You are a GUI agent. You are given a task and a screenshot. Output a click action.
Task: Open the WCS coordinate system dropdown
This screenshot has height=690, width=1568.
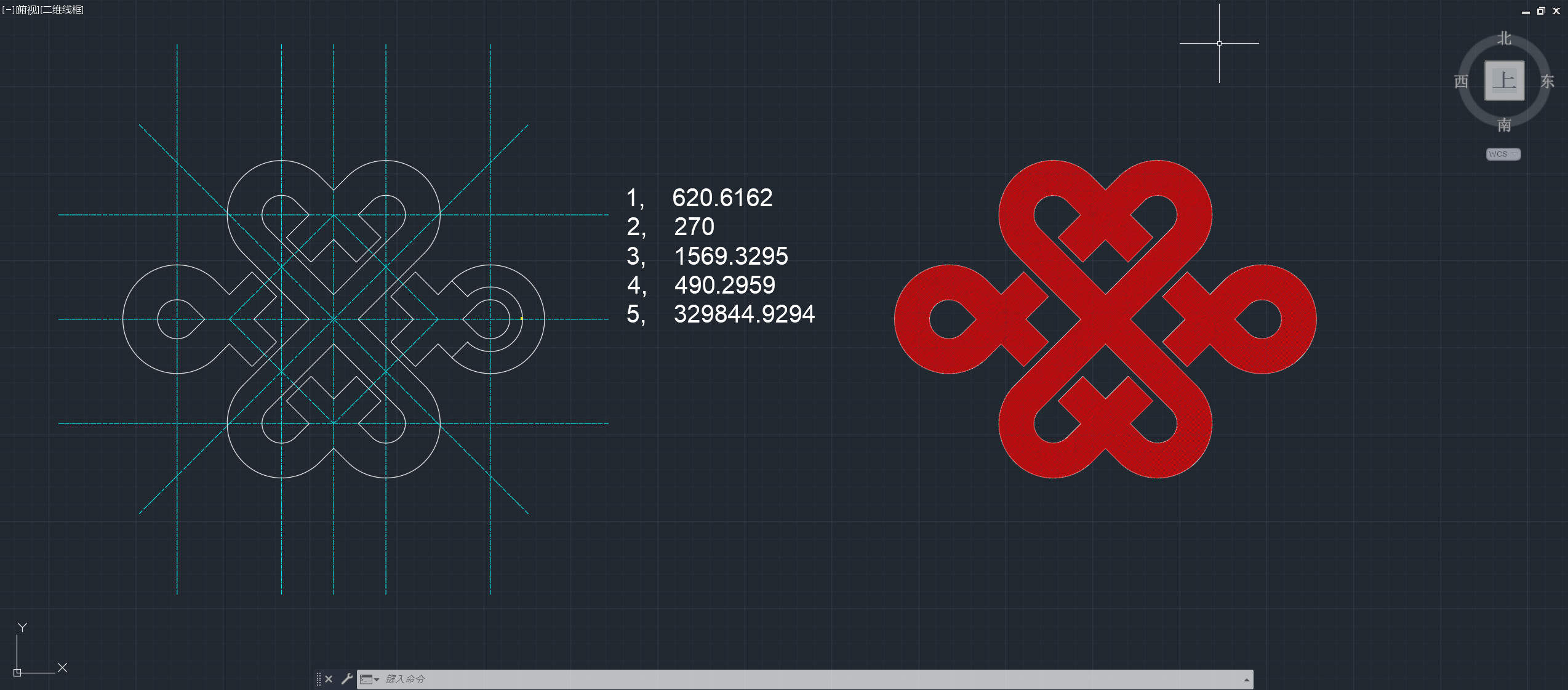click(1503, 154)
